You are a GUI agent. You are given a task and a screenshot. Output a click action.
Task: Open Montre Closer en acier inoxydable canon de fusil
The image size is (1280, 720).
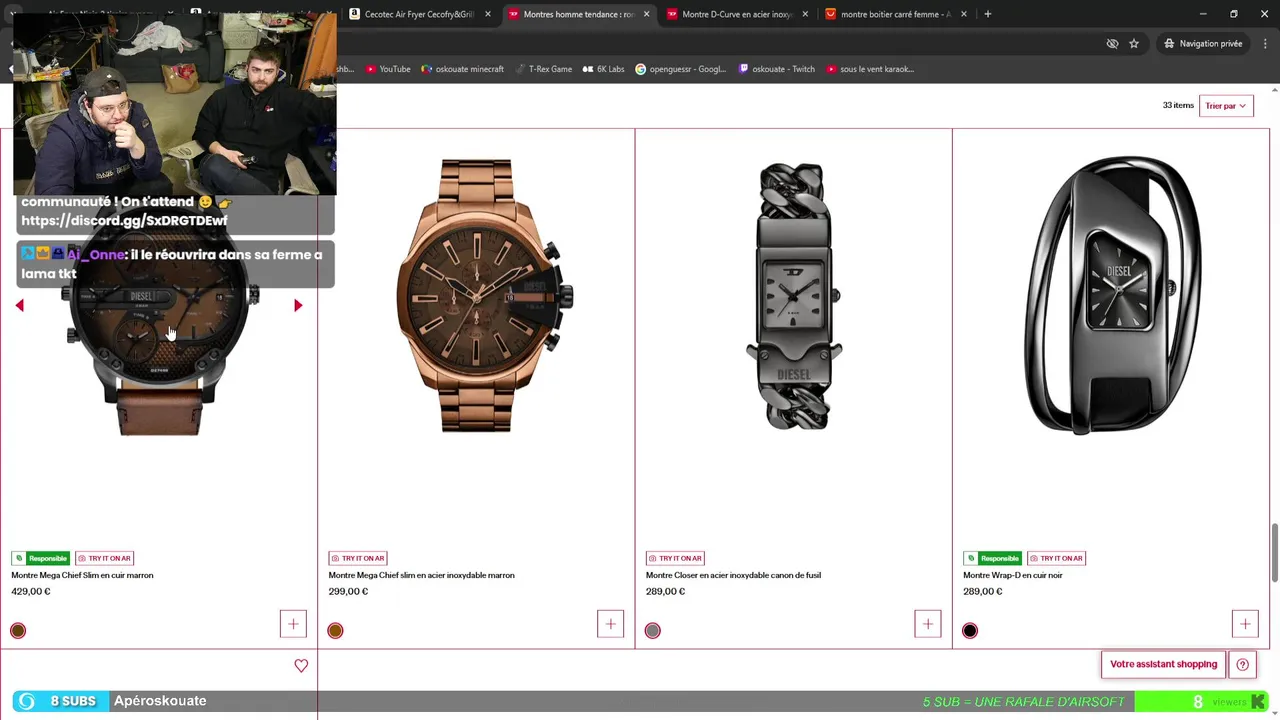(733, 575)
